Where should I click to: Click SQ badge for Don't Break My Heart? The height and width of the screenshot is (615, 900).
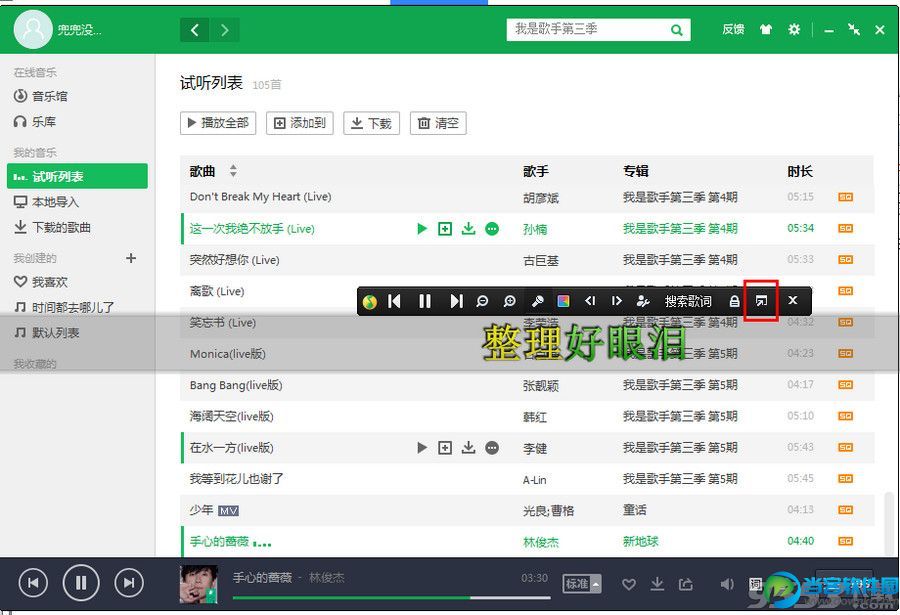coord(845,197)
